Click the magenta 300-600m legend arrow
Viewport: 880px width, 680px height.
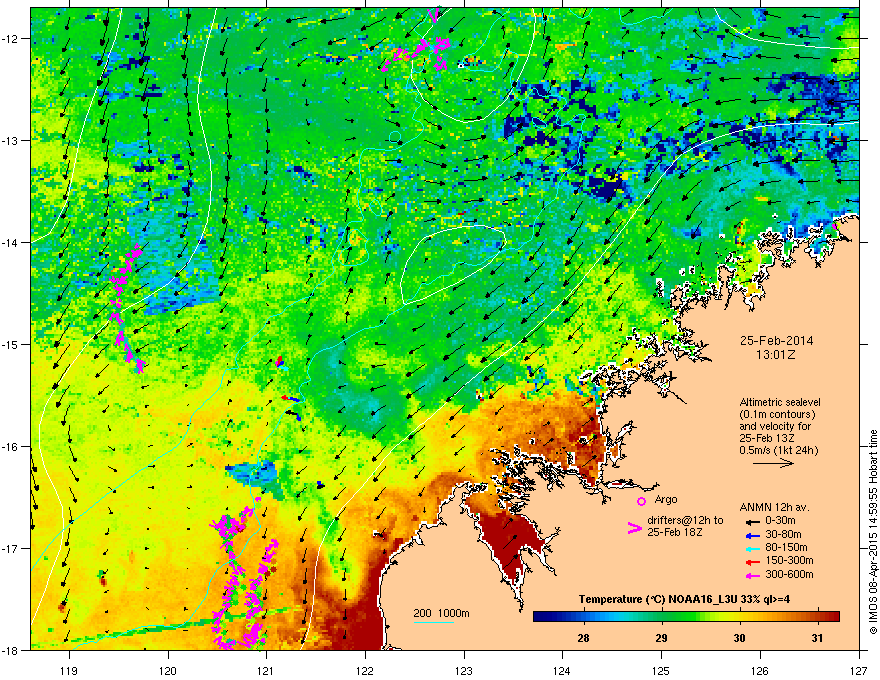[x=752, y=575]
